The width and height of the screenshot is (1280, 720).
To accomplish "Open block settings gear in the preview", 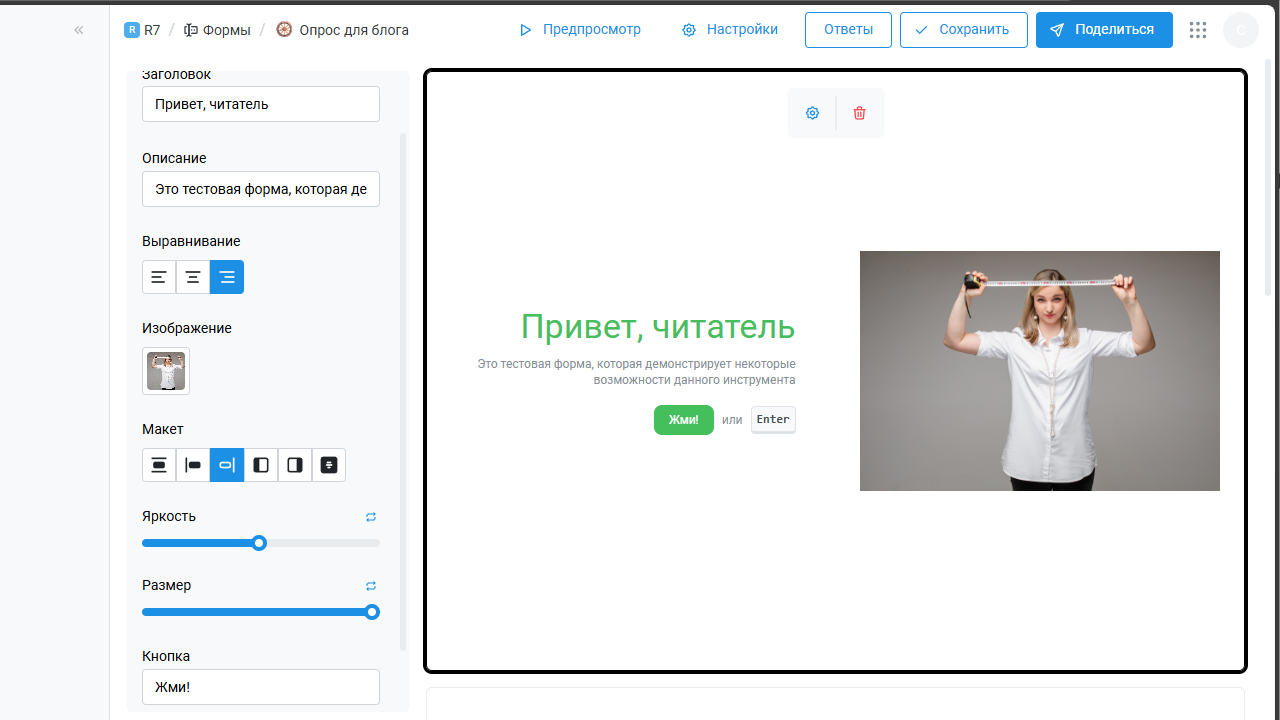I will (813, 113).
